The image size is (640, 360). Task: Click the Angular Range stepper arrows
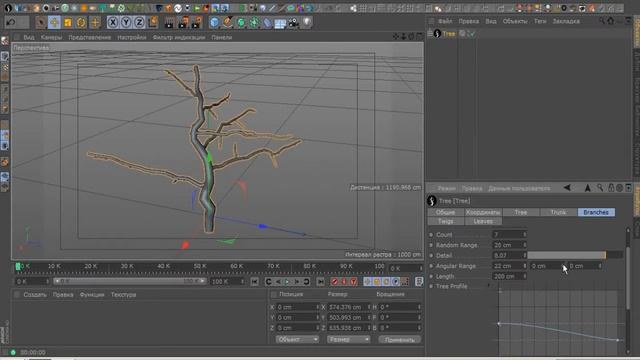[525, 266]
